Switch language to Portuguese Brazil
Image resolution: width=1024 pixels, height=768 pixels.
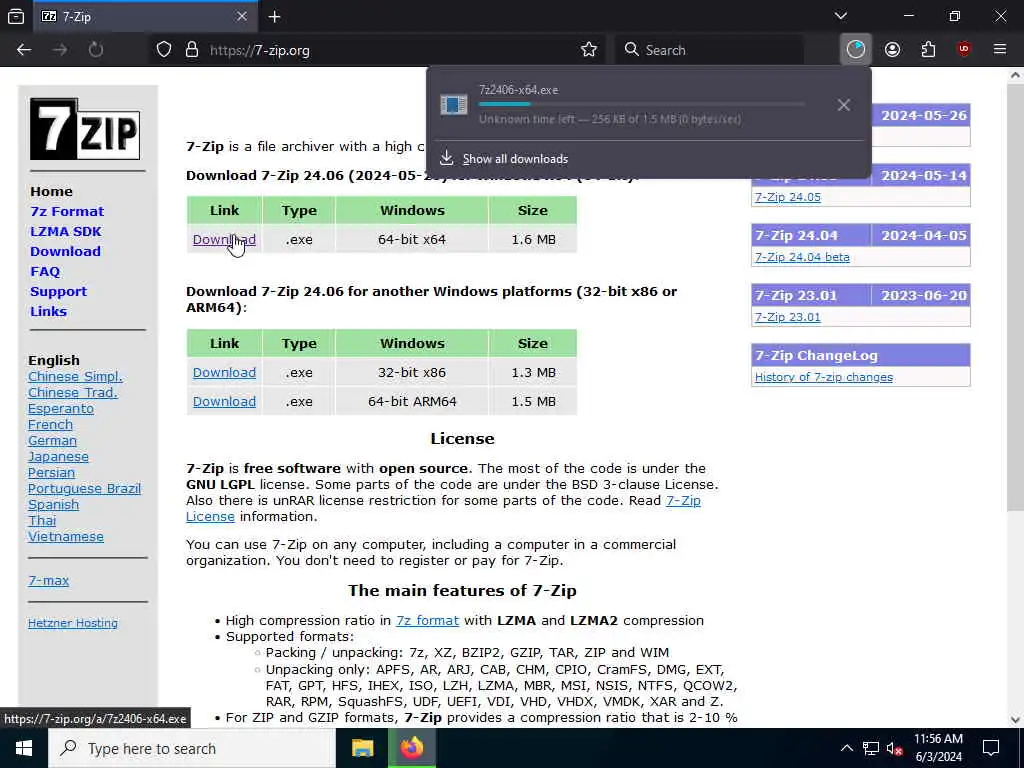pyautogui.click(x=84, y=488)
